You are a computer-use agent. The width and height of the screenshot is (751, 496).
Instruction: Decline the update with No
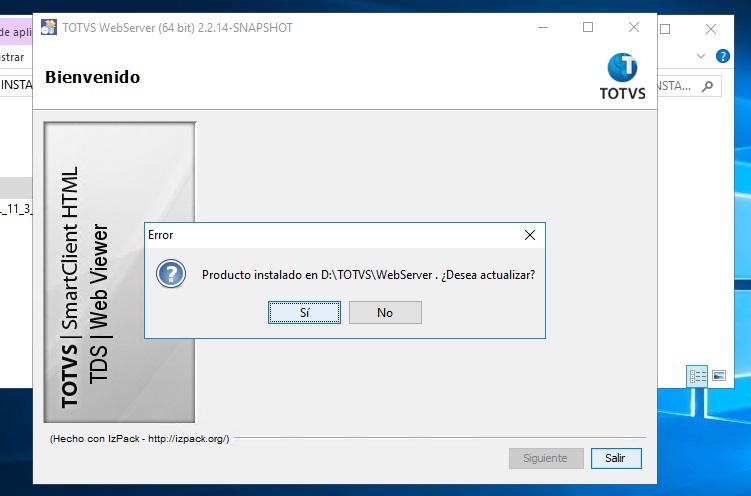(385, 313)
